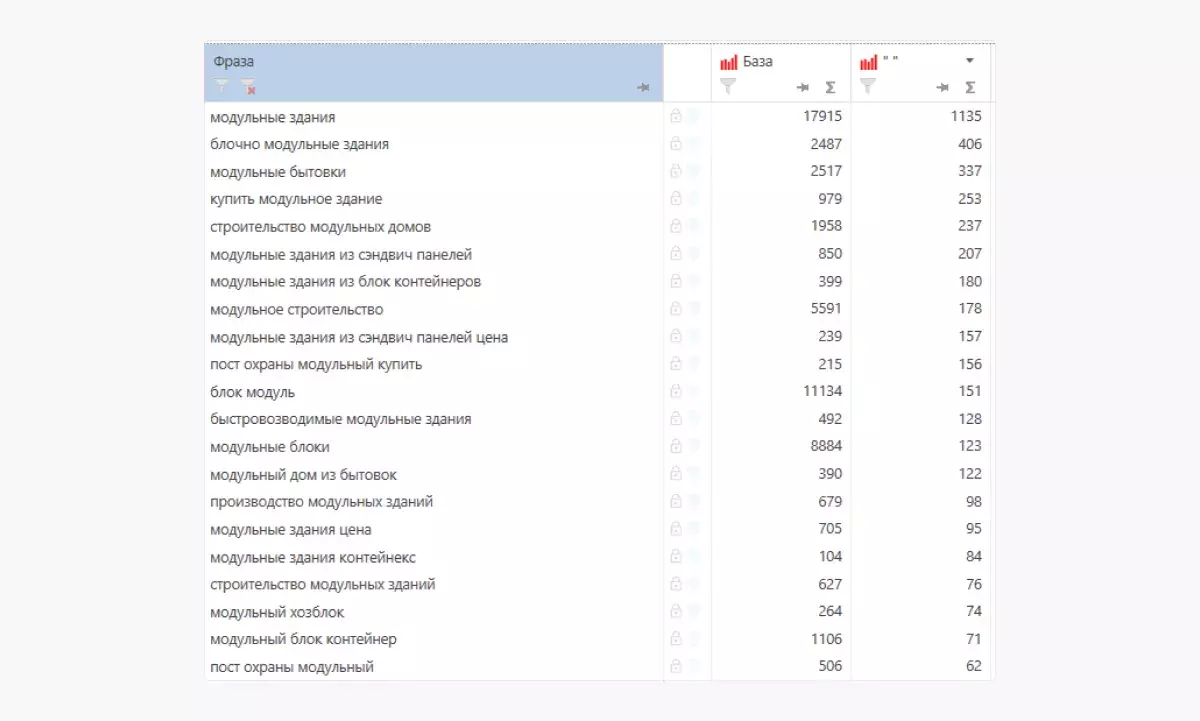Pin the " " frequency column
This screenshot has height=721, width=1200.
point(942,88)
